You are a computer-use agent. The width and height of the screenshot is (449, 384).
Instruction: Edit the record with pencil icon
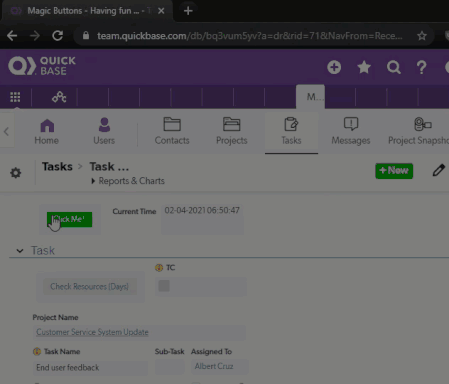tap(439, 170)
